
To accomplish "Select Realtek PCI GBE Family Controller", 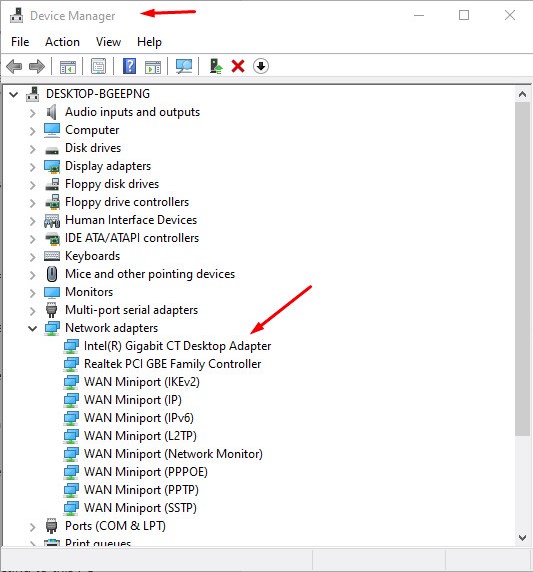I will pos(173,364).
